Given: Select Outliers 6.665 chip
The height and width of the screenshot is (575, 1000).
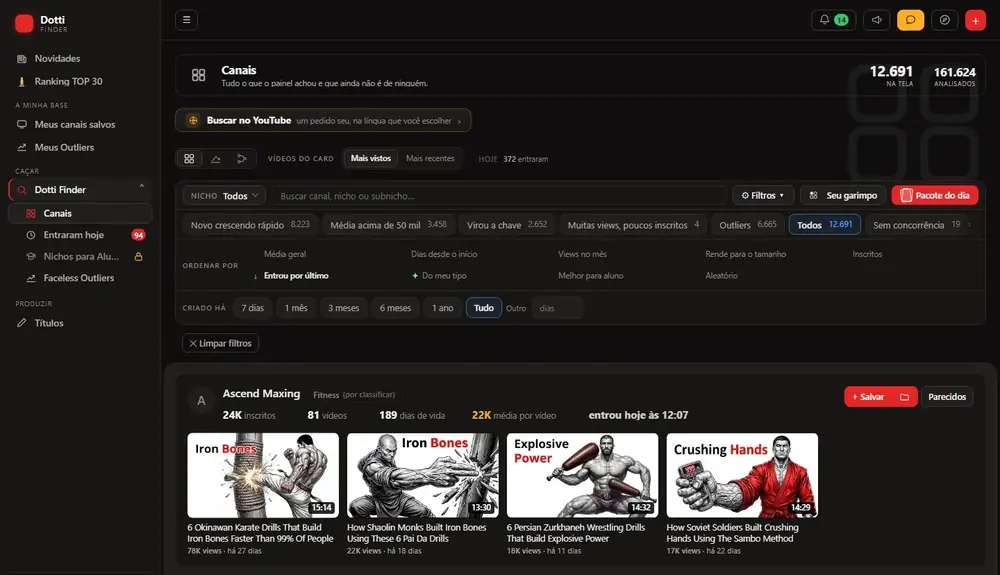Looking at the screenshot, I should pyautogui.click(x=748, y=225).
